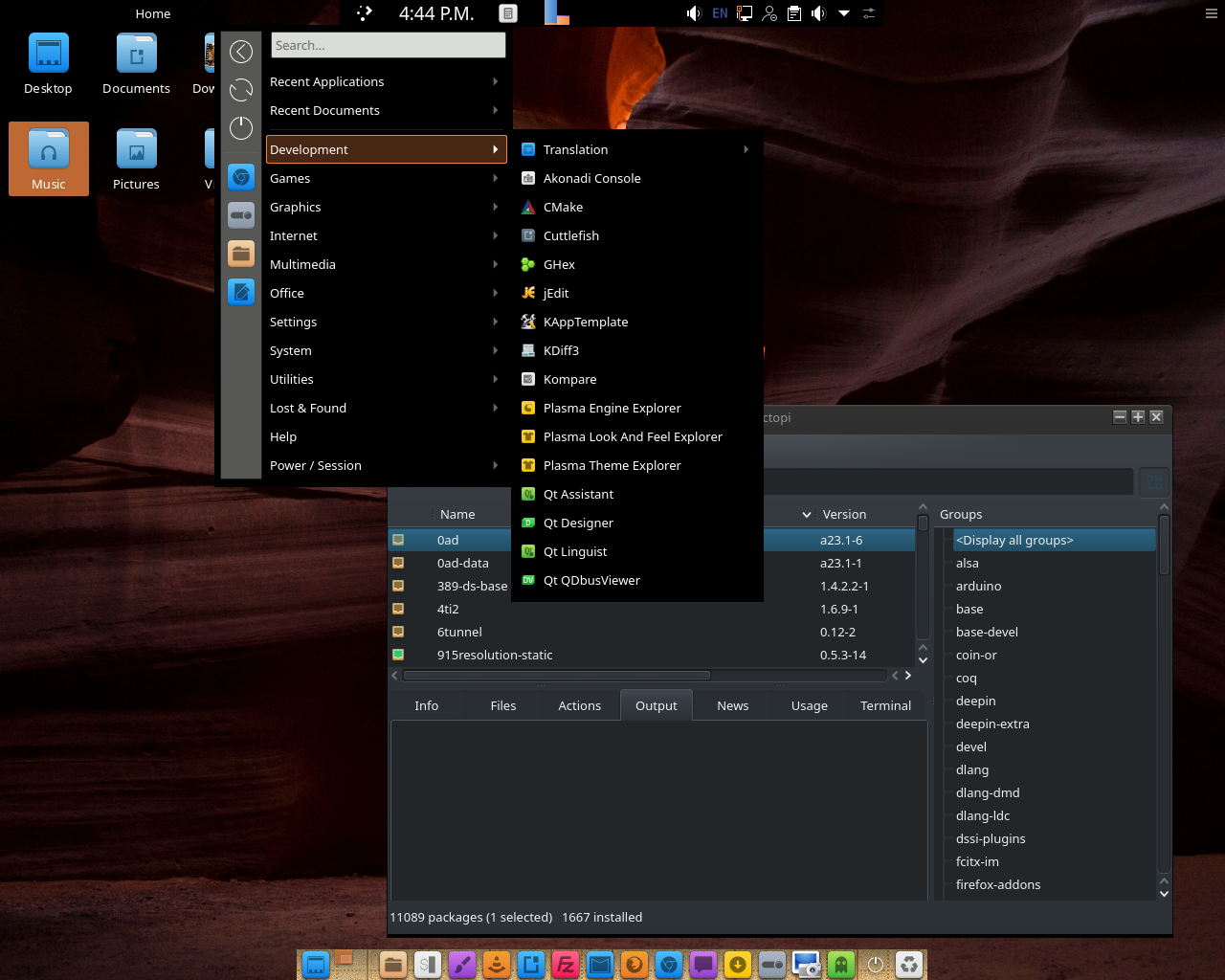
Task: Open the text editor pencil icon in sidebar
Action: point(241,292)
